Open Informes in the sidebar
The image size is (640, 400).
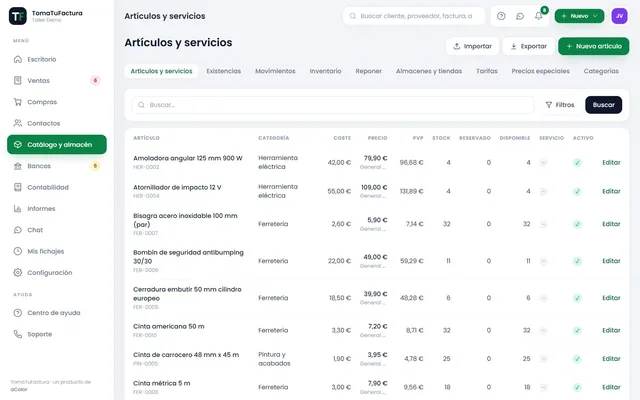pyautogui.click(x=57, y=209)
